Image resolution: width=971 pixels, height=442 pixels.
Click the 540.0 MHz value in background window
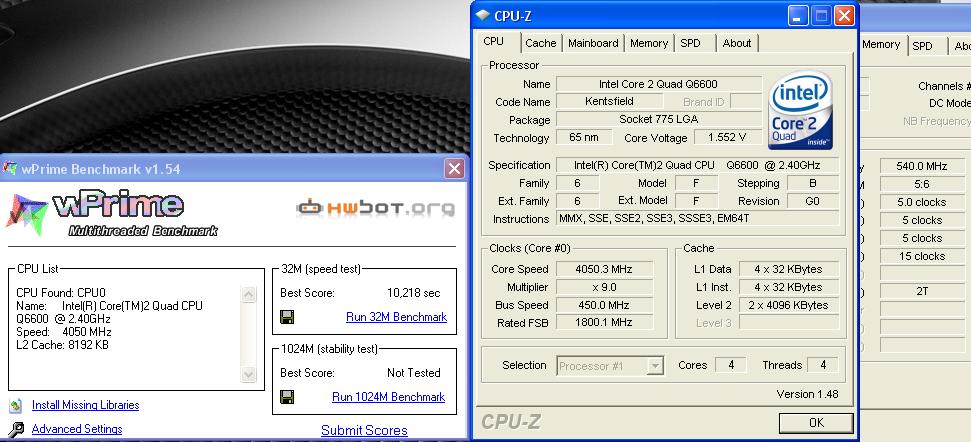point(922,166)
